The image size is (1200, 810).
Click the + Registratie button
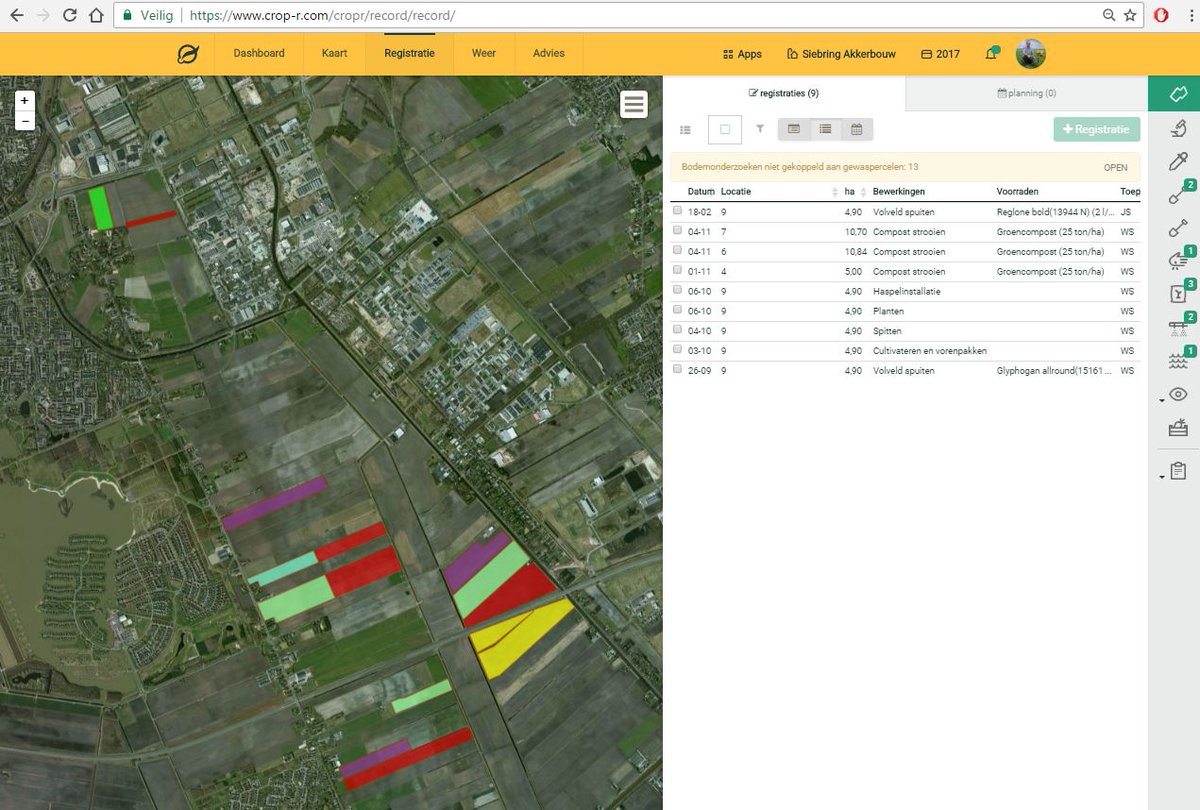(x=1096, y=129)
